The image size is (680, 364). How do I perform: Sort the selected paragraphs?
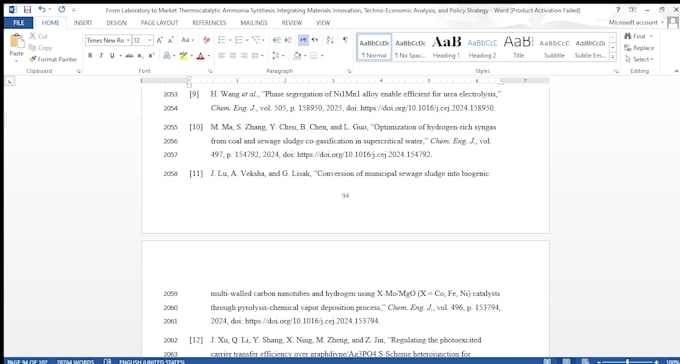click(330, 40)
